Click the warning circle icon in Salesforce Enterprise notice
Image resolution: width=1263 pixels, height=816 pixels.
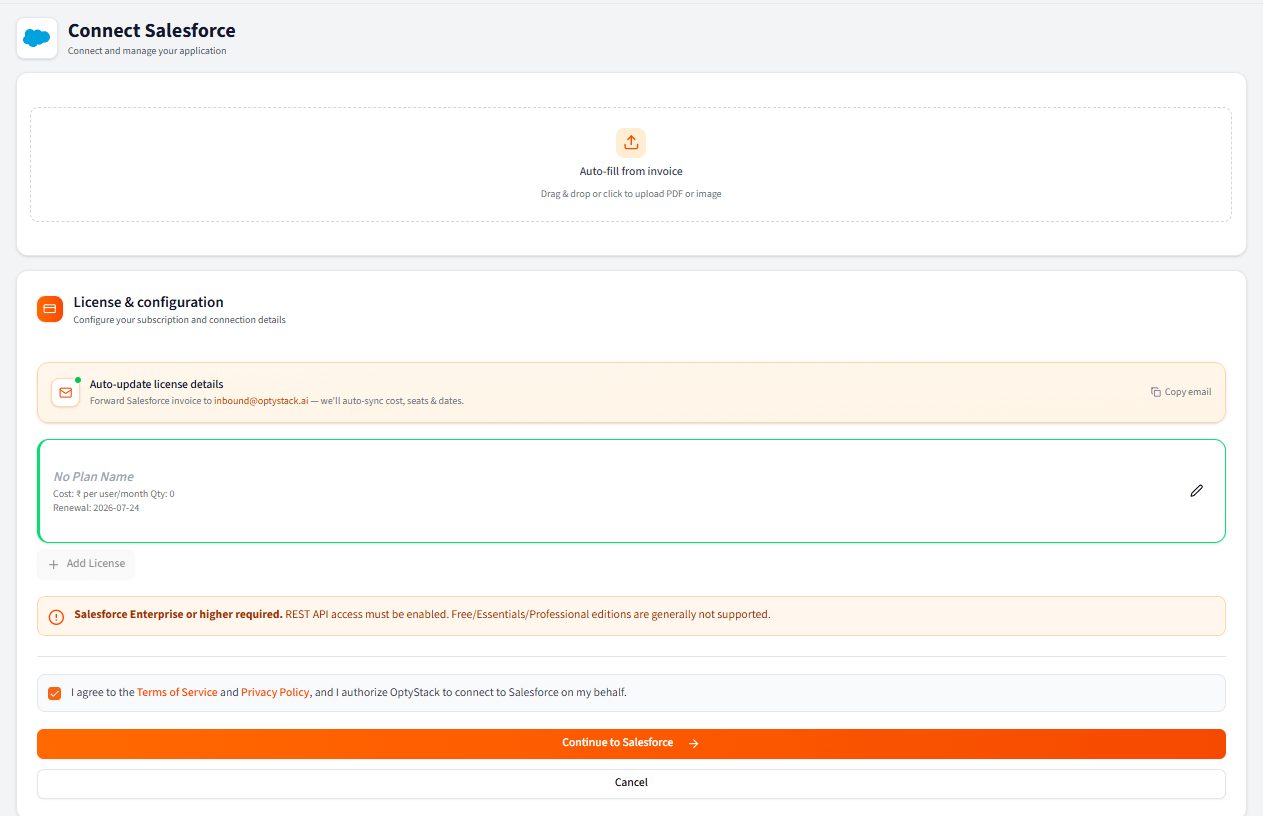56,616
